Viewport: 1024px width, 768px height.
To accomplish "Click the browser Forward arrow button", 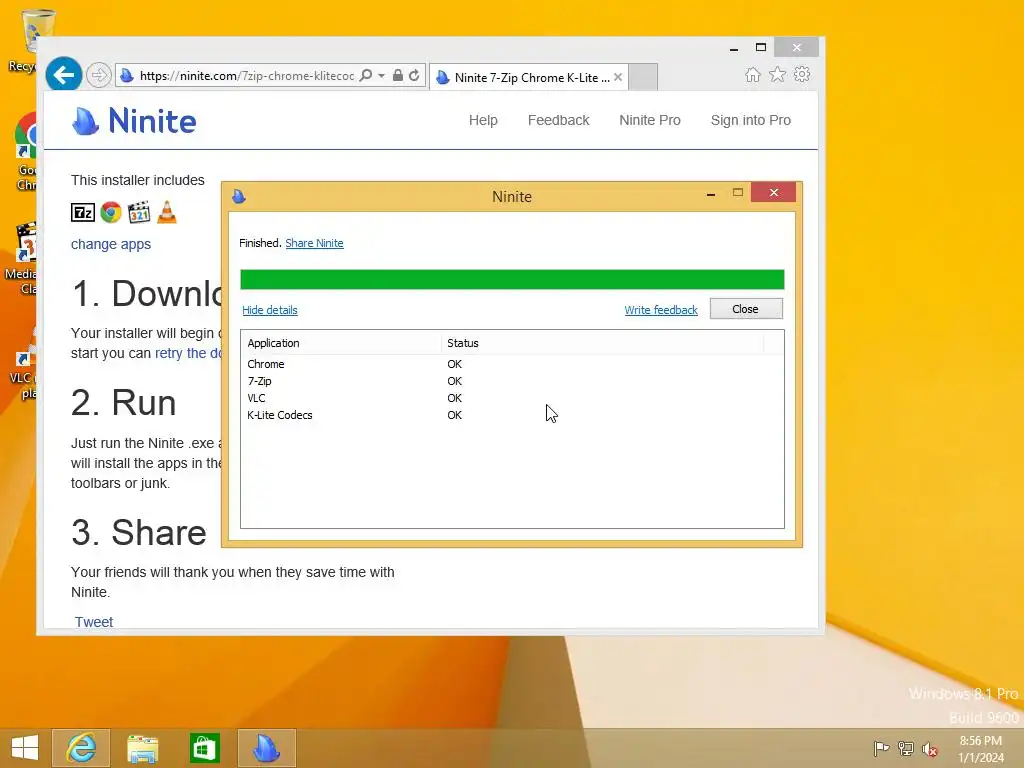I will pyautogui.click(x=99, y=75).
